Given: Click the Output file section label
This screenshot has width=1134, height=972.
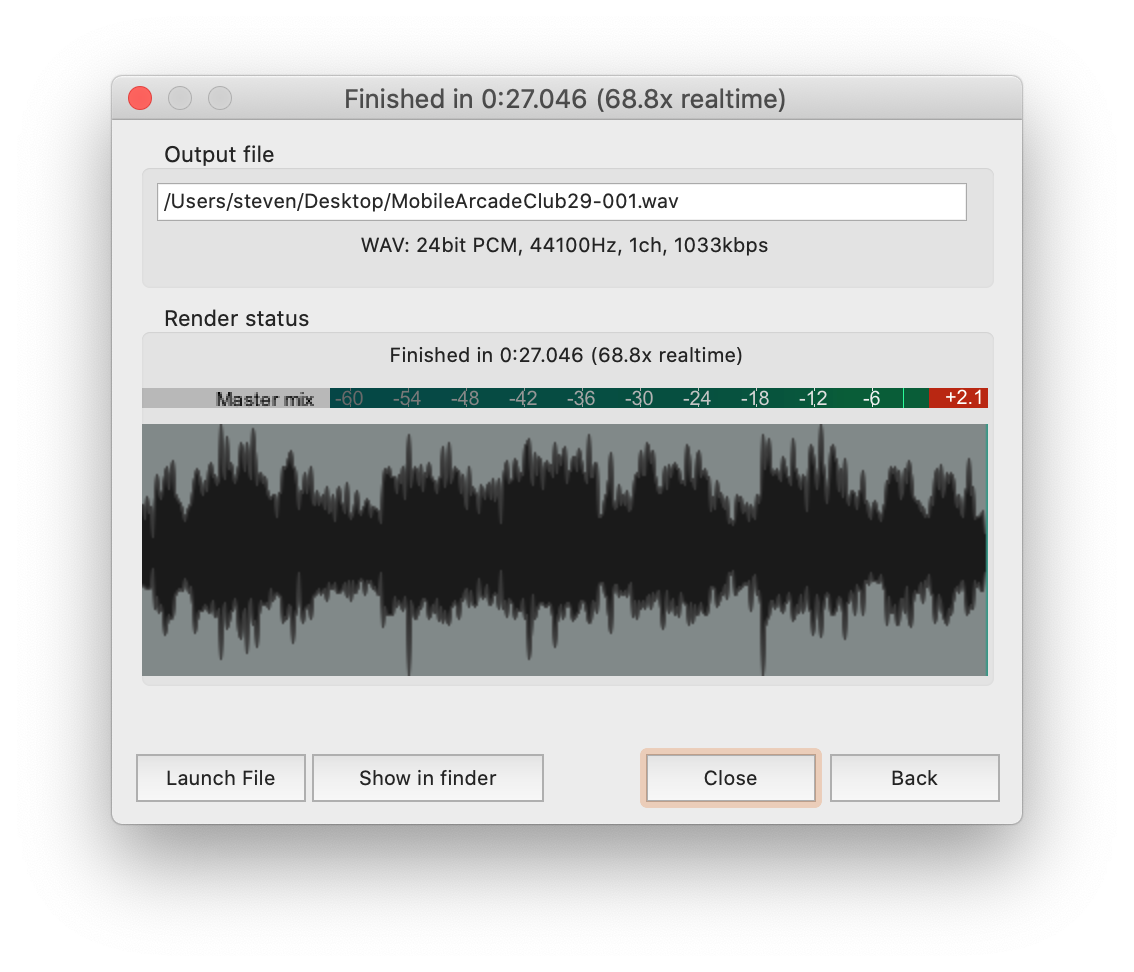Looking at the screenshot, I should pos(219,154).
